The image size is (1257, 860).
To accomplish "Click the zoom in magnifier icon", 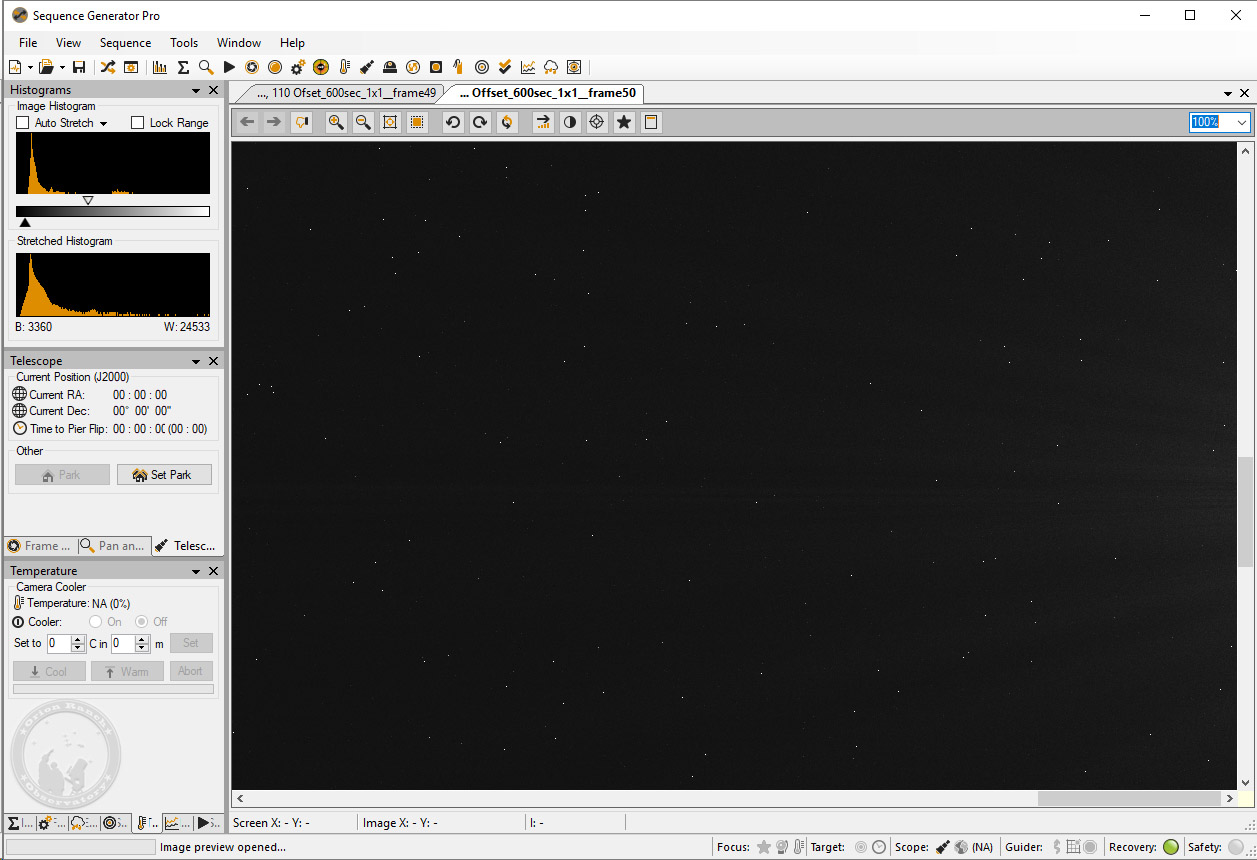I will [336, 122].
